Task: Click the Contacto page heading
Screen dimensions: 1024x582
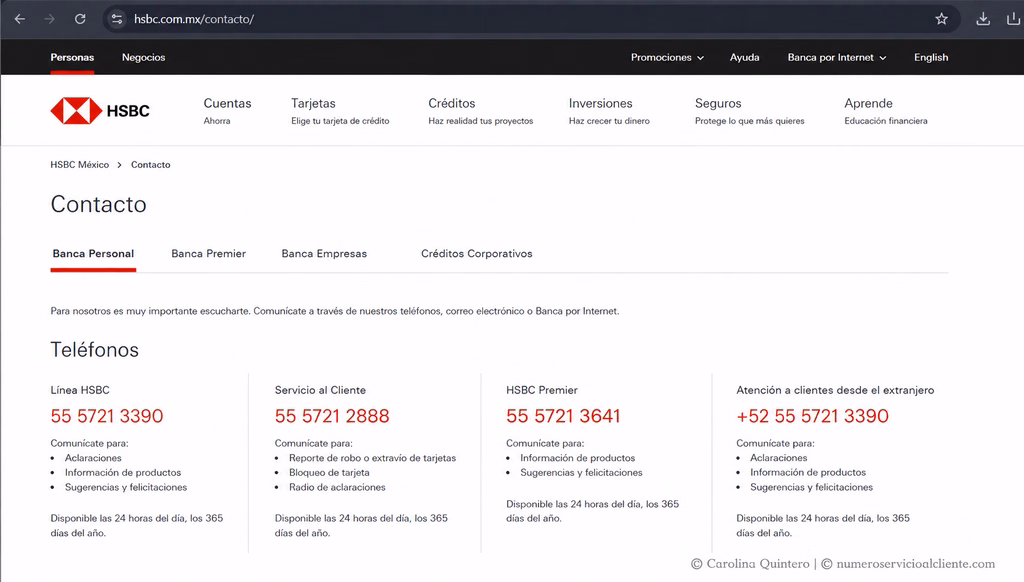Action: pyautogui.click(x=98, y=204)
